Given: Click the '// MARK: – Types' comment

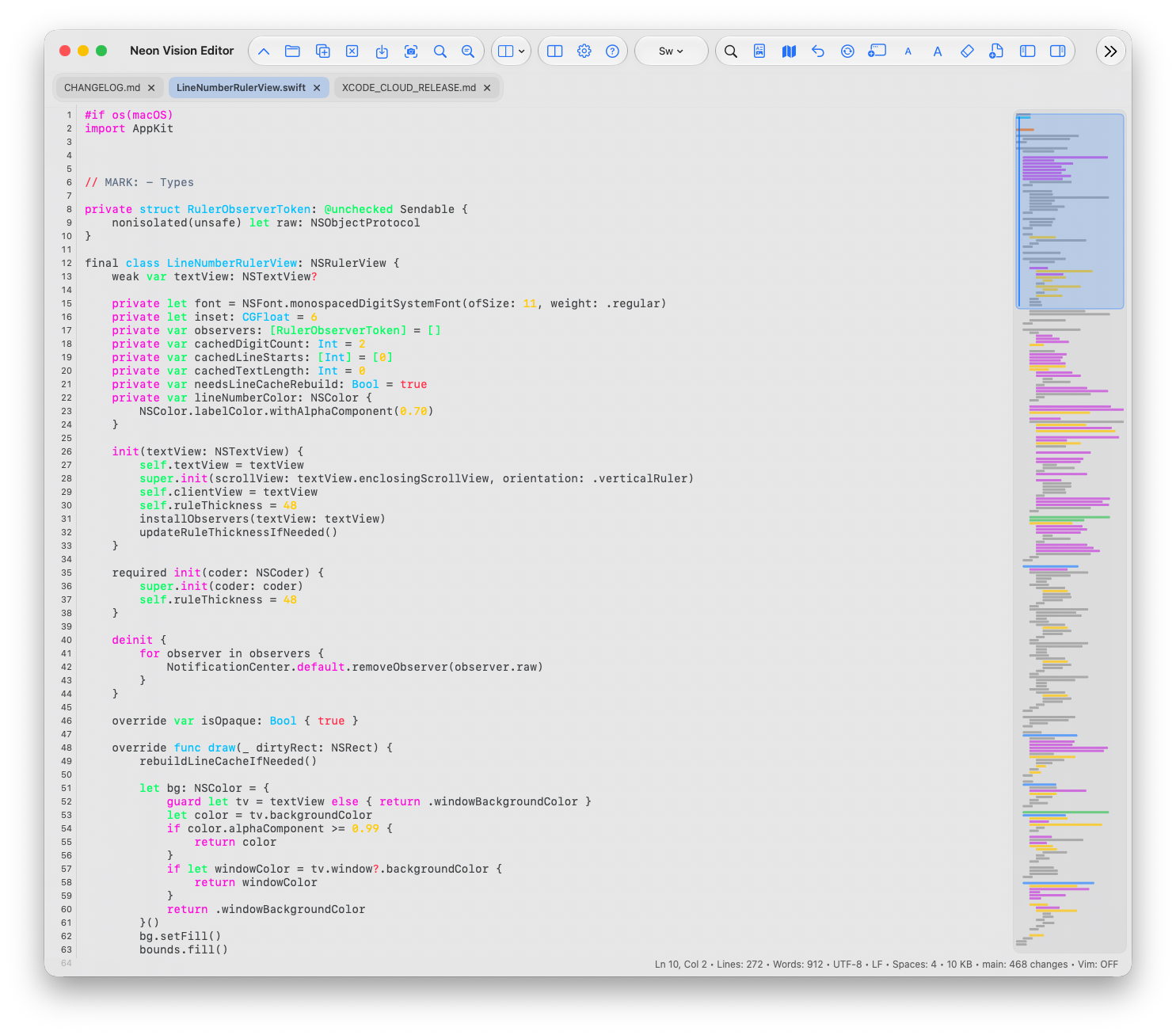Looking at the screenshot, I should tap(139, 182).
